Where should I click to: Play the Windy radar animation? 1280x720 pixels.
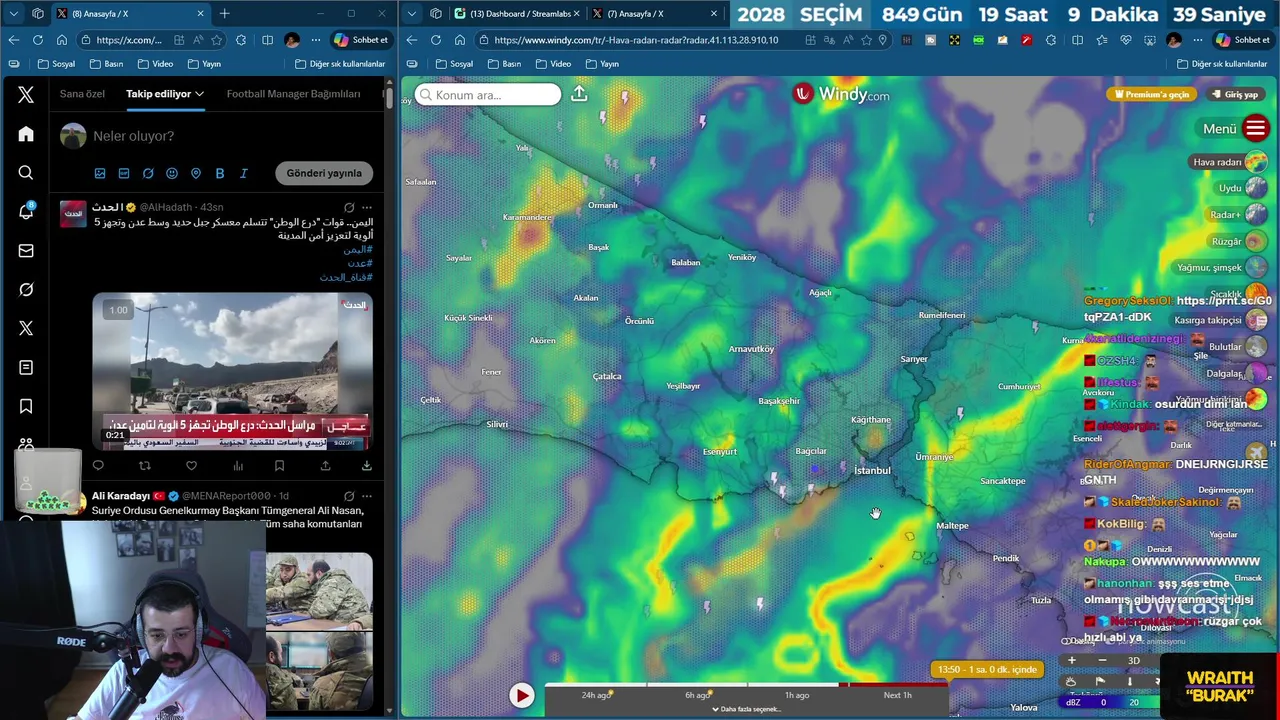pos(521,695)
